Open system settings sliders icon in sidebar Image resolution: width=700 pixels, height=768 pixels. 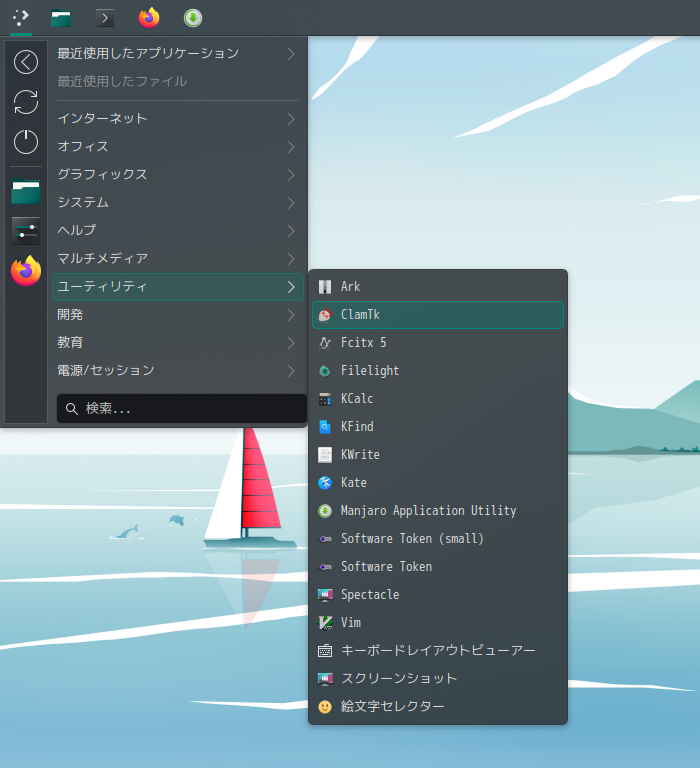tap(26, 231)
